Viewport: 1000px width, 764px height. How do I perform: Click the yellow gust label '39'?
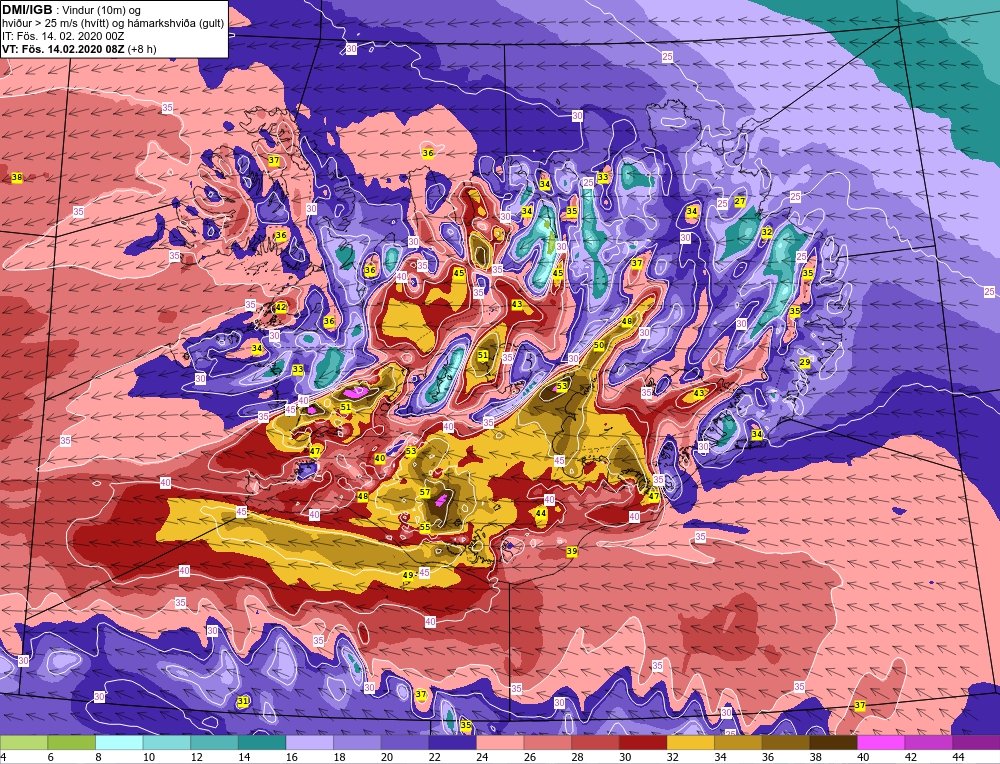(572, 551)
